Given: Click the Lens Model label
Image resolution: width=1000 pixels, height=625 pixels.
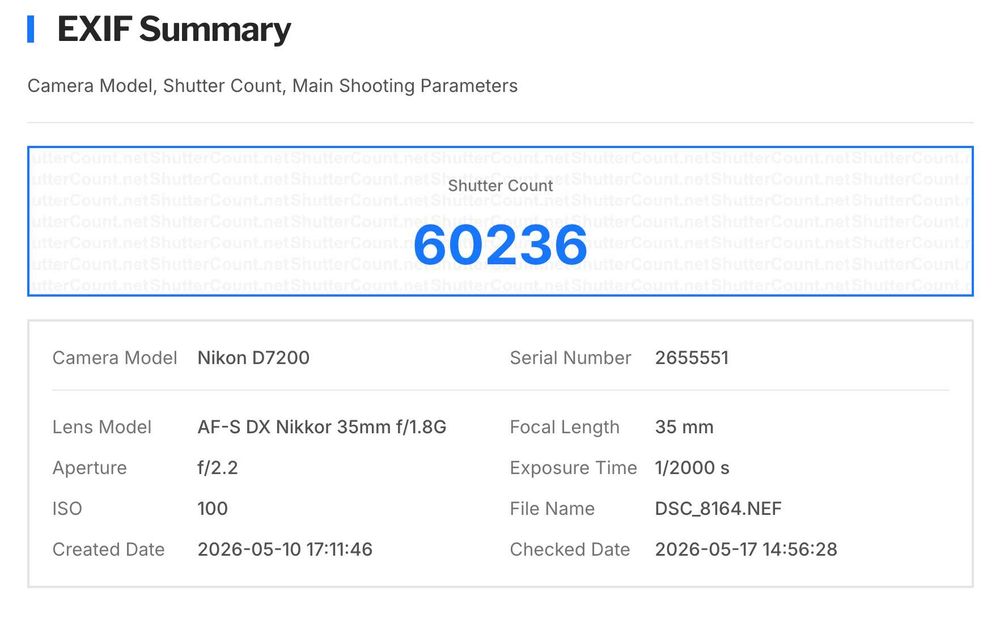Looking at the screenshot, I should click(101, 427).
